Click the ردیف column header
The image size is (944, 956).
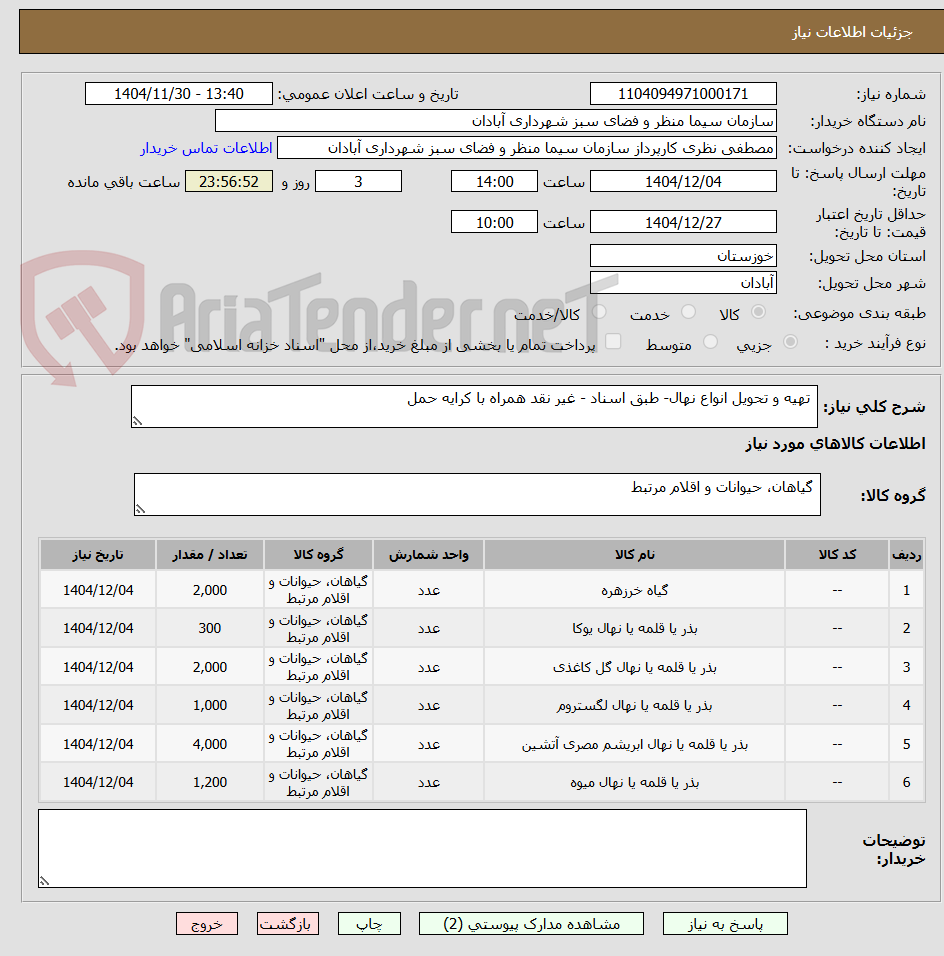pyautogui.click(x=906, y=555)
